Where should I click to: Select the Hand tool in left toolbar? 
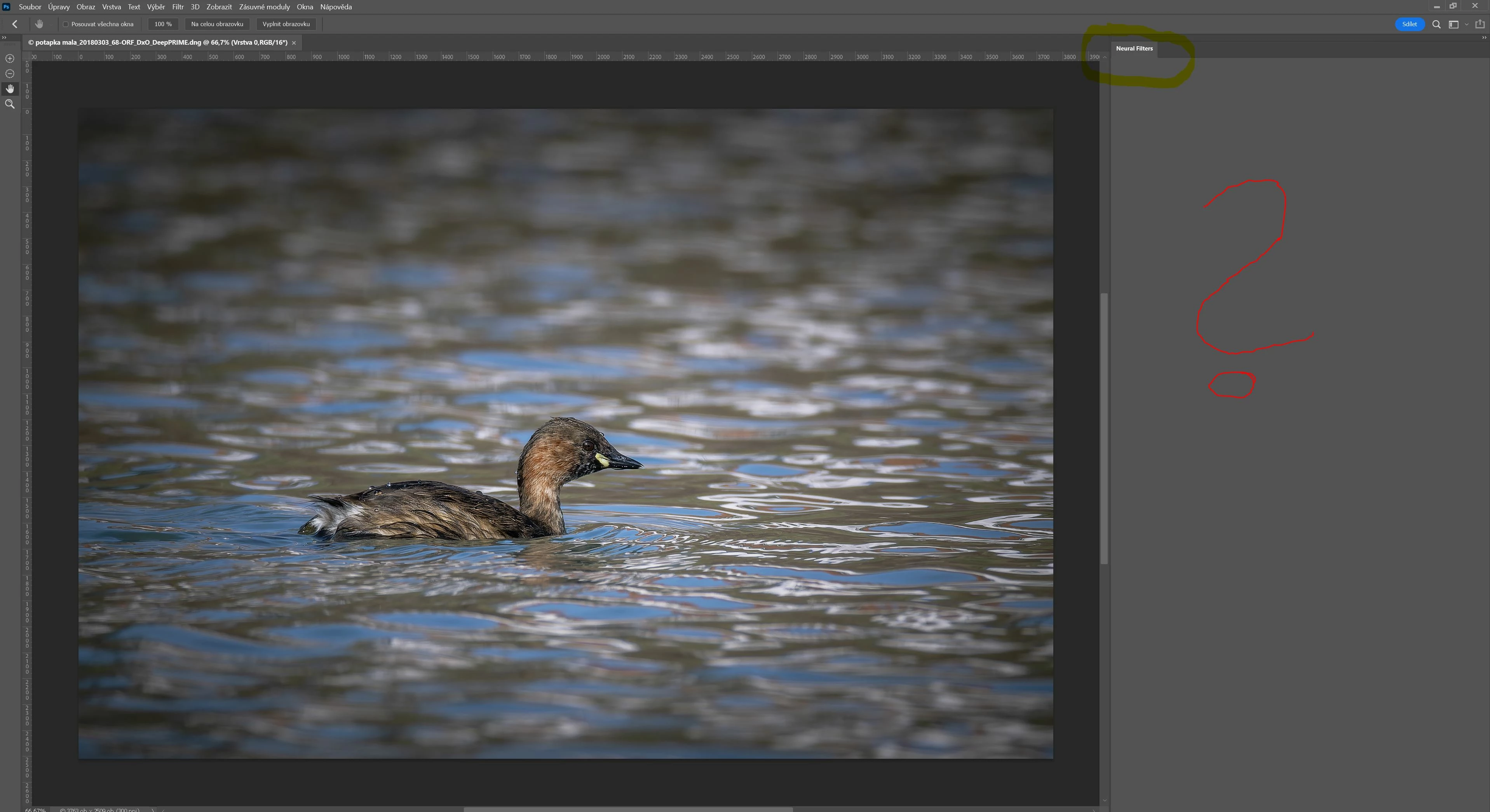pos(10,89)
